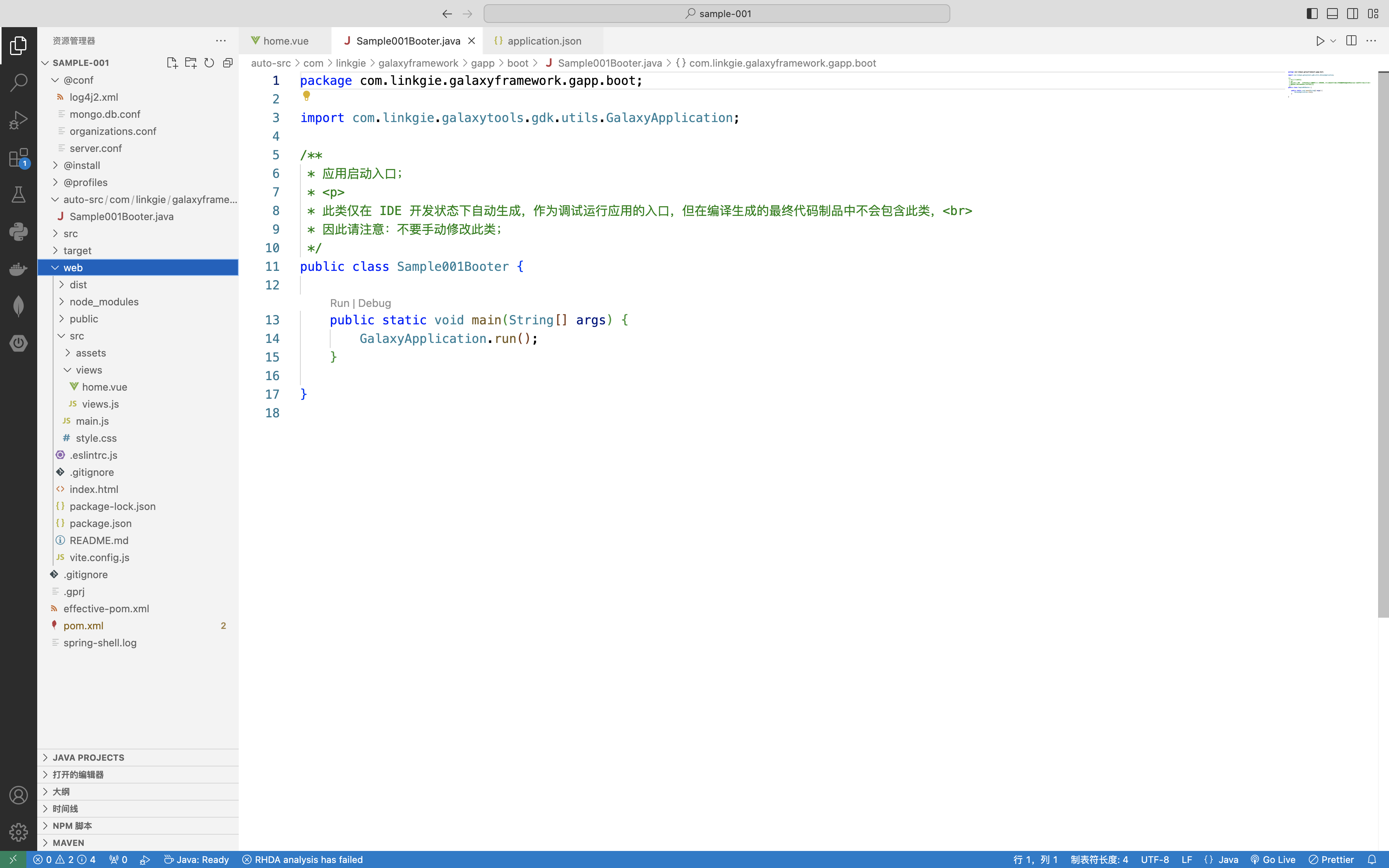
Task: Click the editor vertical scrollbar
Action: [x=1383, y=344]
